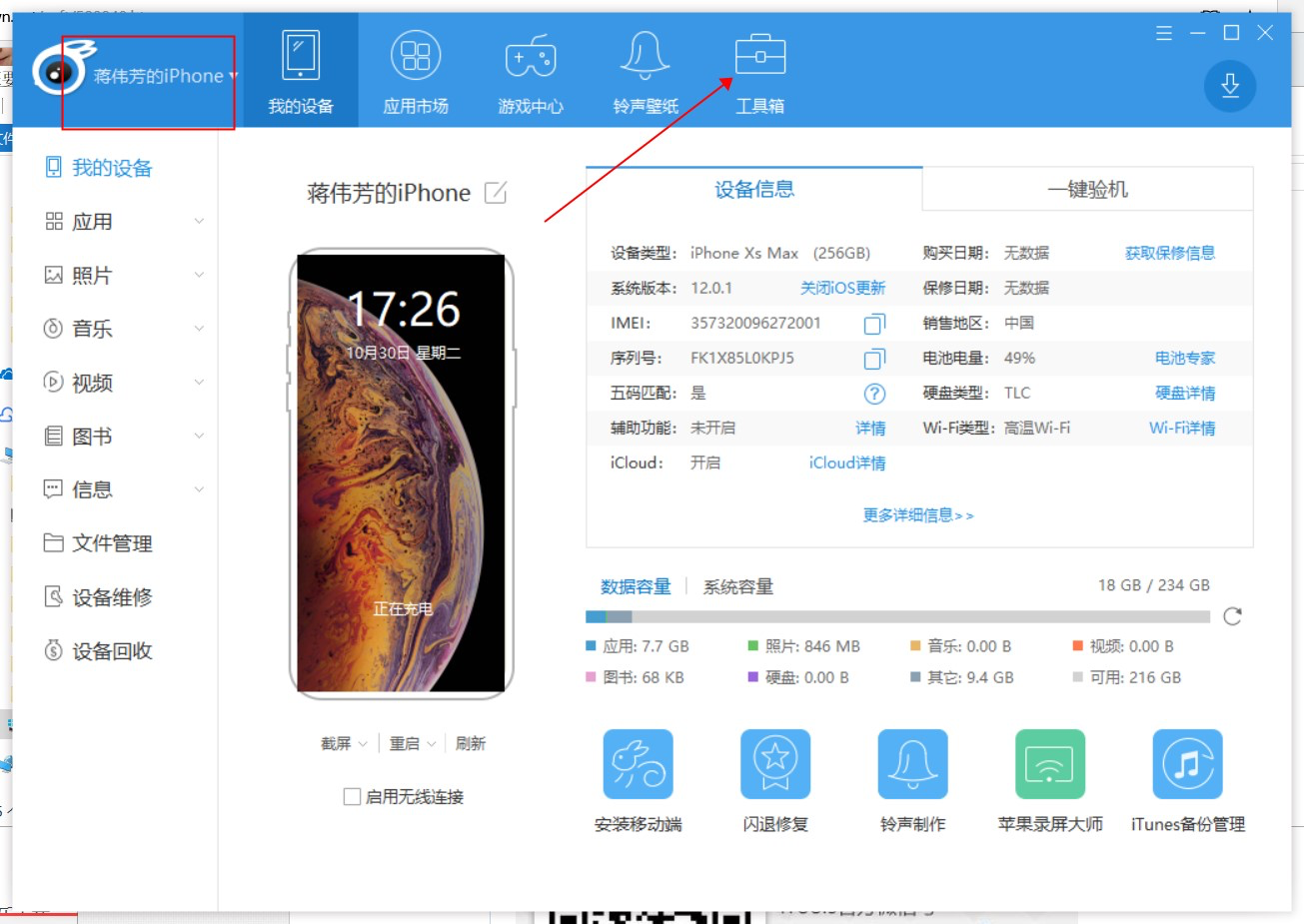Open 辅助功能 详情 link
The image size is (1304, 924).
870,428
